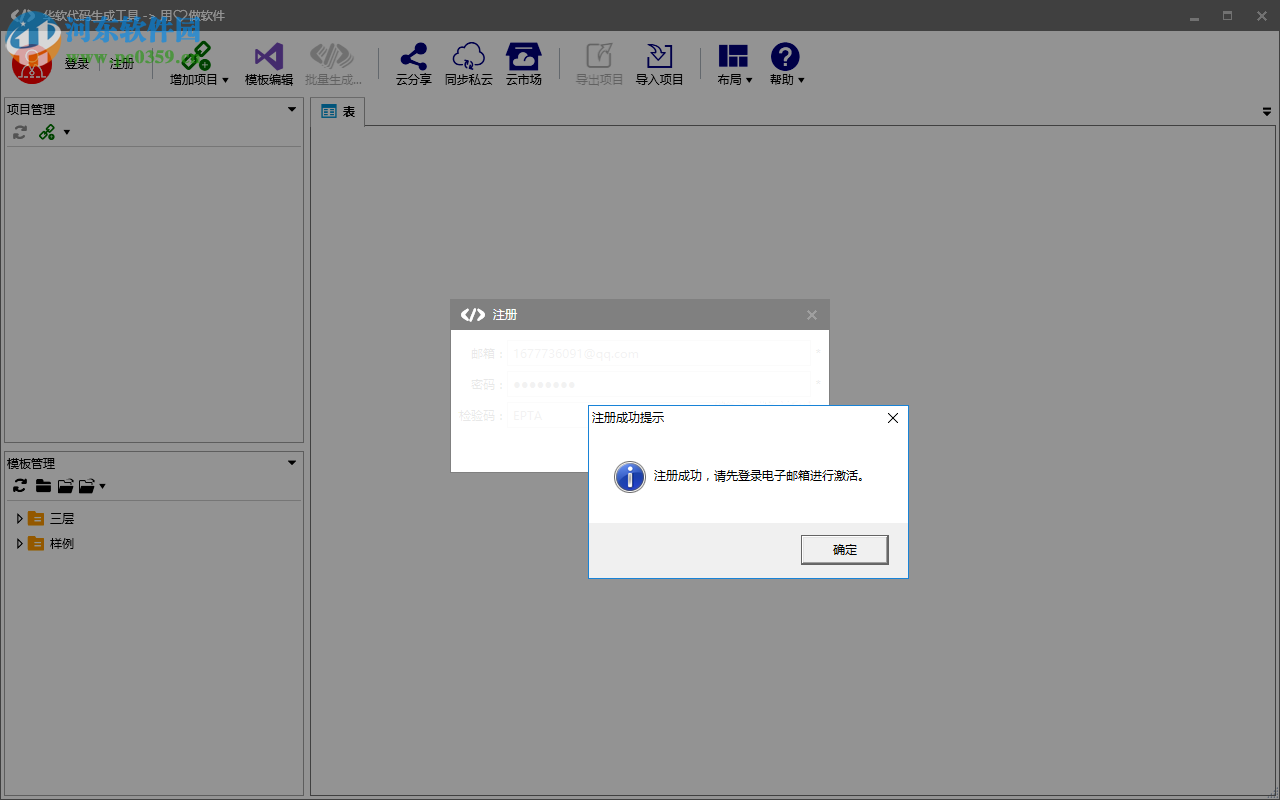This screenshot has height=800, width=1280.
Task: Click the blue info icon in dialog
Action: [629, 477]
